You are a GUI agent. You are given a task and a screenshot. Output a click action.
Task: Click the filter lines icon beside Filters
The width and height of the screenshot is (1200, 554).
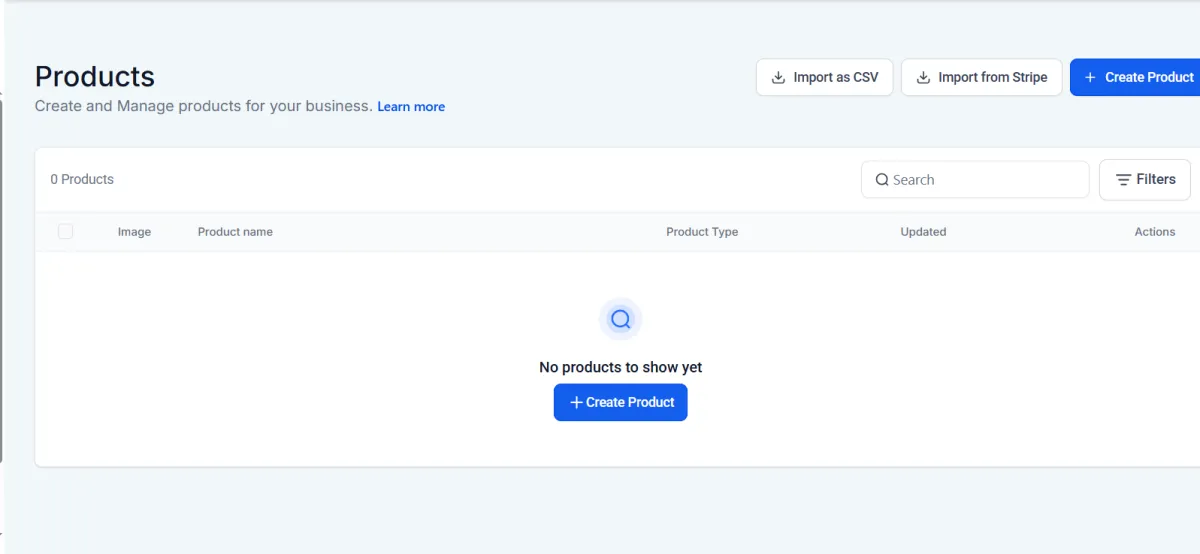coord(1123,180)
